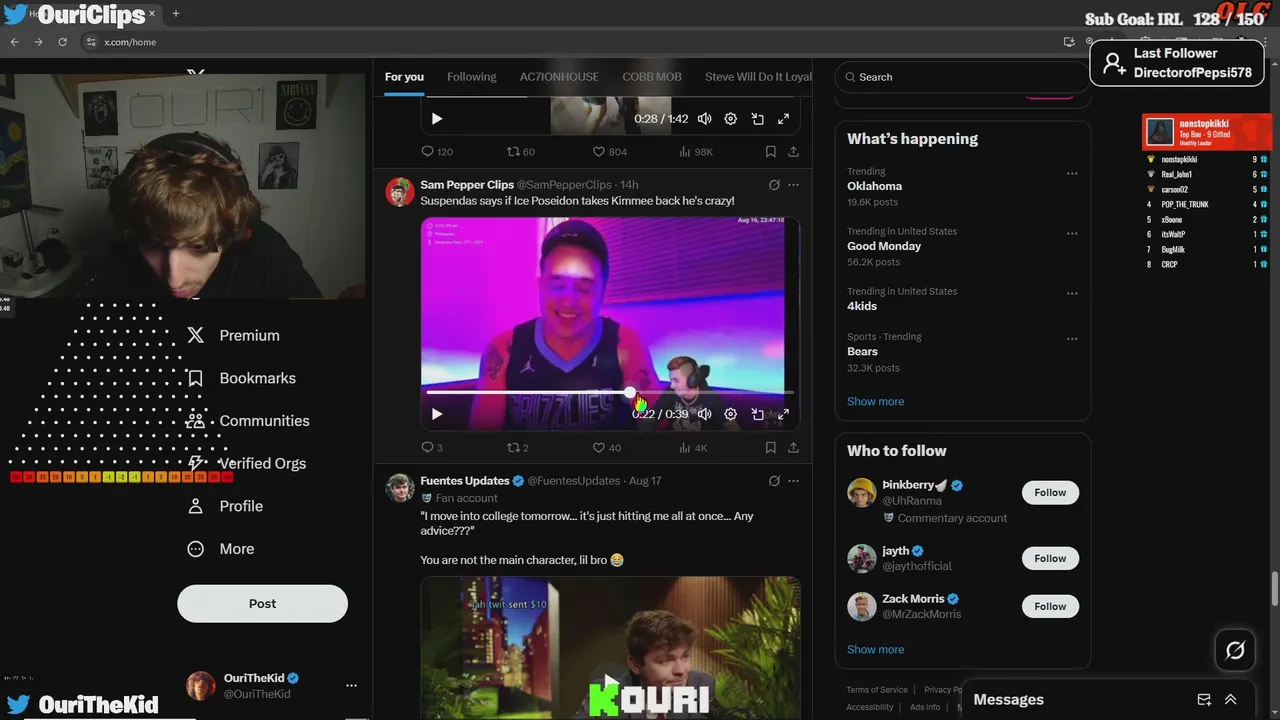Open the Fuentes Updates KOURI video thumbnail
The image size is (1280, 720).
[610, 648]
